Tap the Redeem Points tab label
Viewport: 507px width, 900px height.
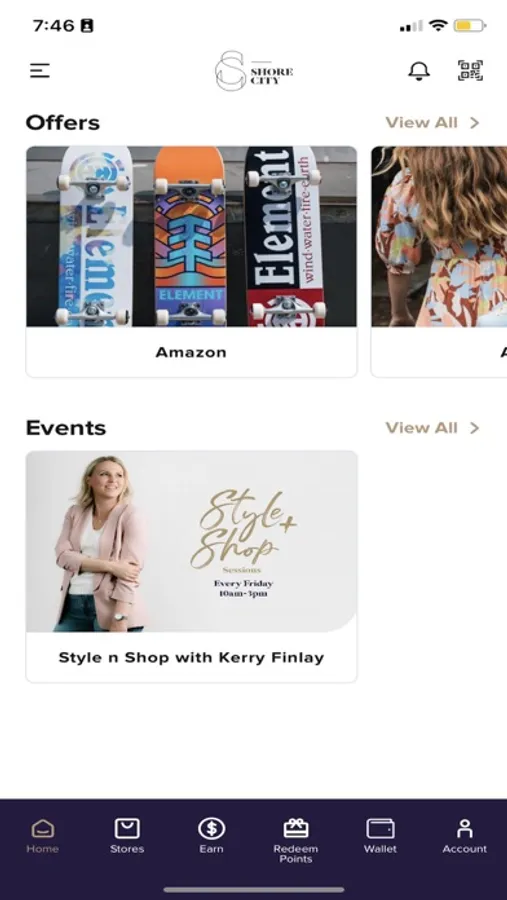point(296,854)
